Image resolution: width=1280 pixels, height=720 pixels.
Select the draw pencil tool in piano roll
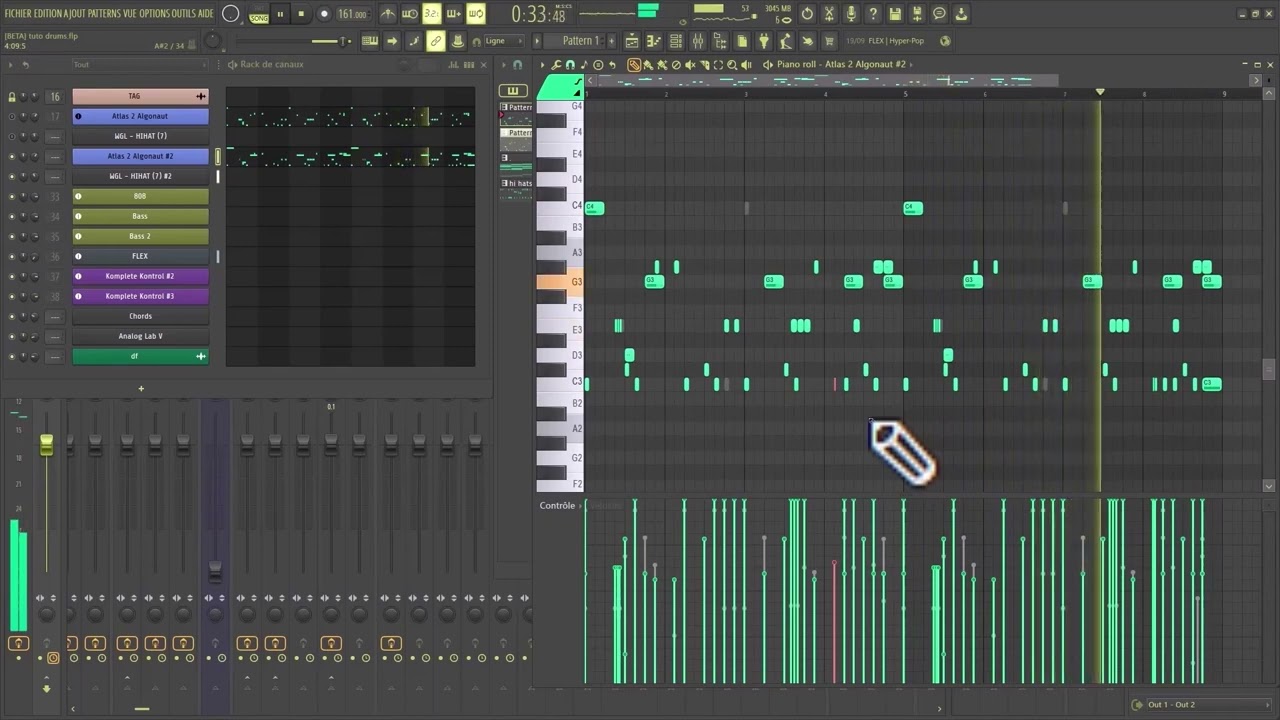633,65
